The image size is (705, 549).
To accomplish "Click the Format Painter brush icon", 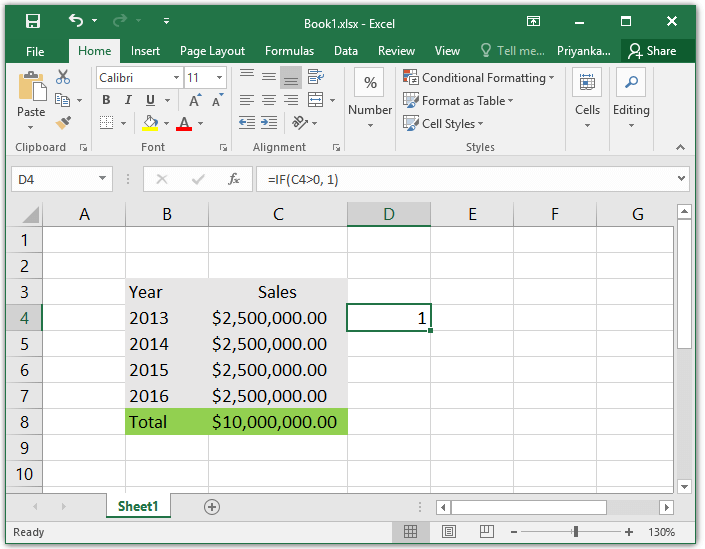I will [63, 123].
